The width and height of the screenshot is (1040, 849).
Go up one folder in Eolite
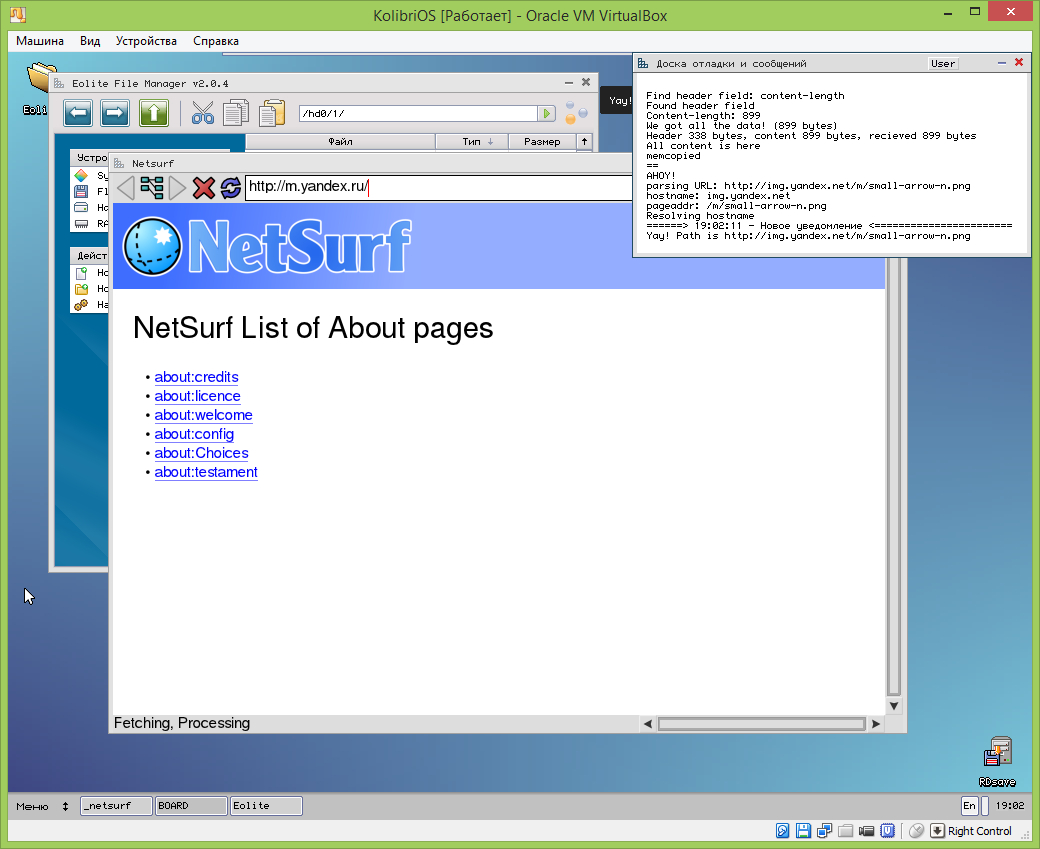pyautogui.click(x=153, y=113)
